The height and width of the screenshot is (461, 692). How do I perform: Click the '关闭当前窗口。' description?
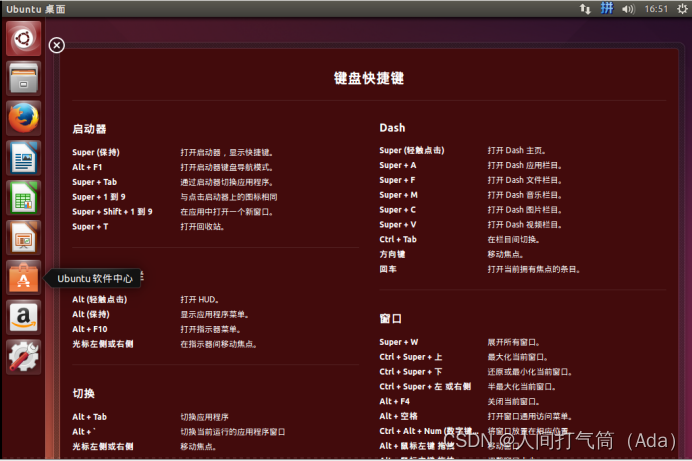point(514,401)
